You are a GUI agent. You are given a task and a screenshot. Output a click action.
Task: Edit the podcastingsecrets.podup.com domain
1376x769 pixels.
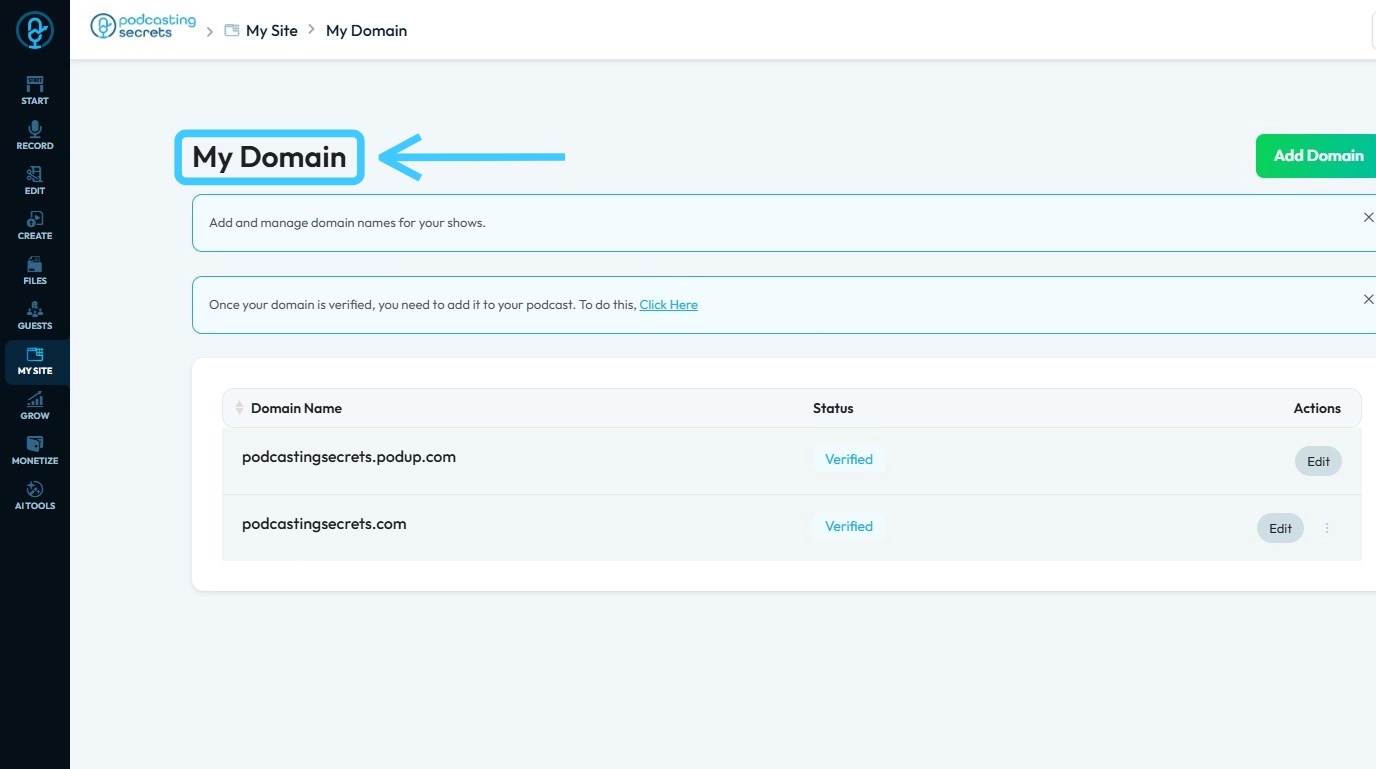1318,461
